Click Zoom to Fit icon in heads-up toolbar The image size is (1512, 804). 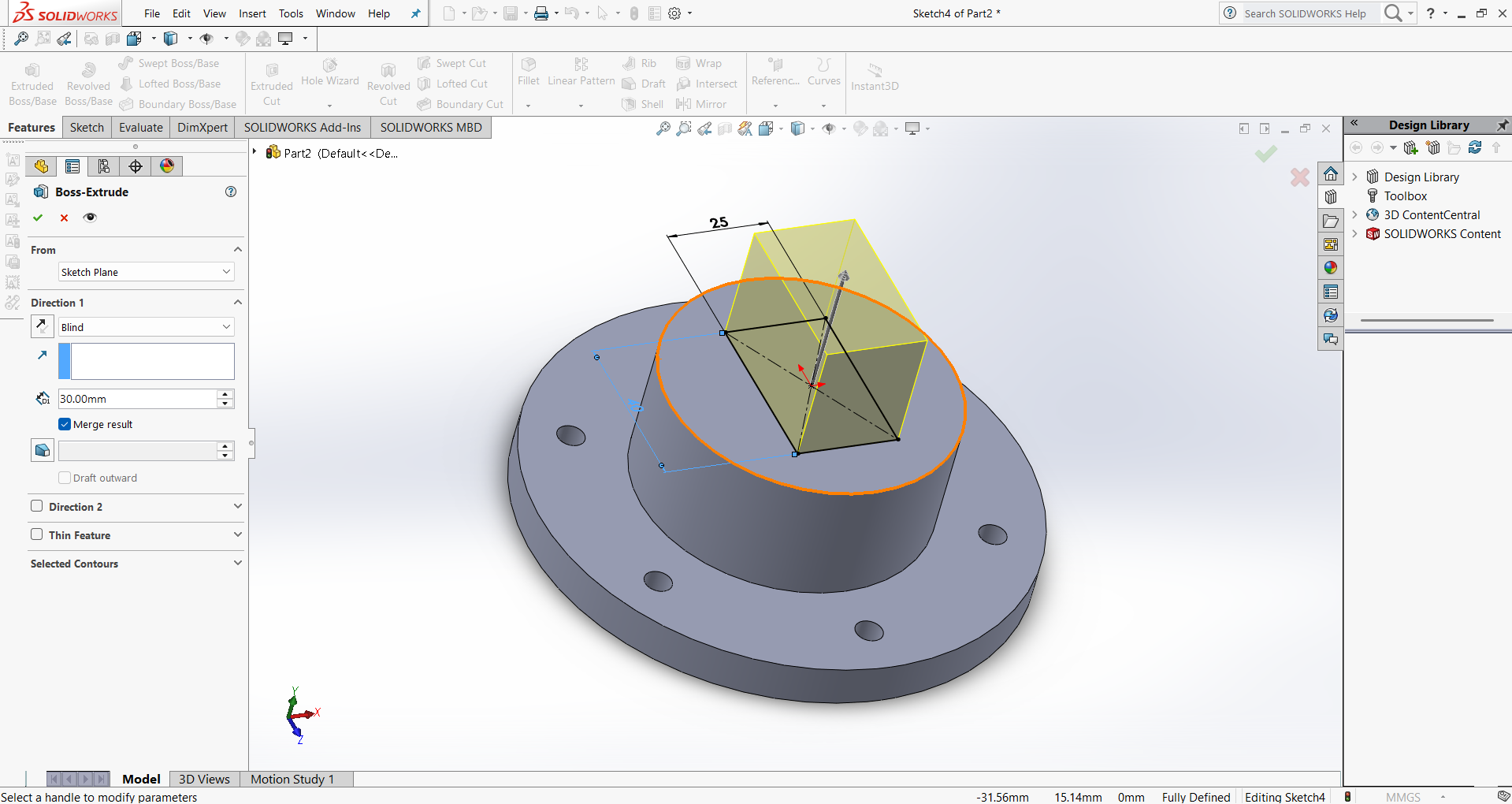pos(663,128)
